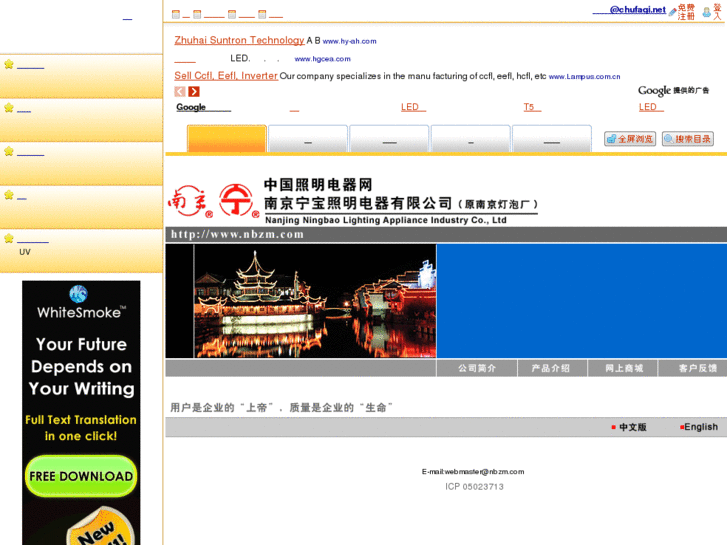Click the pencil icon beside 免费注册
This screenshot has height=545, width=727.
(x=672, y=13)
